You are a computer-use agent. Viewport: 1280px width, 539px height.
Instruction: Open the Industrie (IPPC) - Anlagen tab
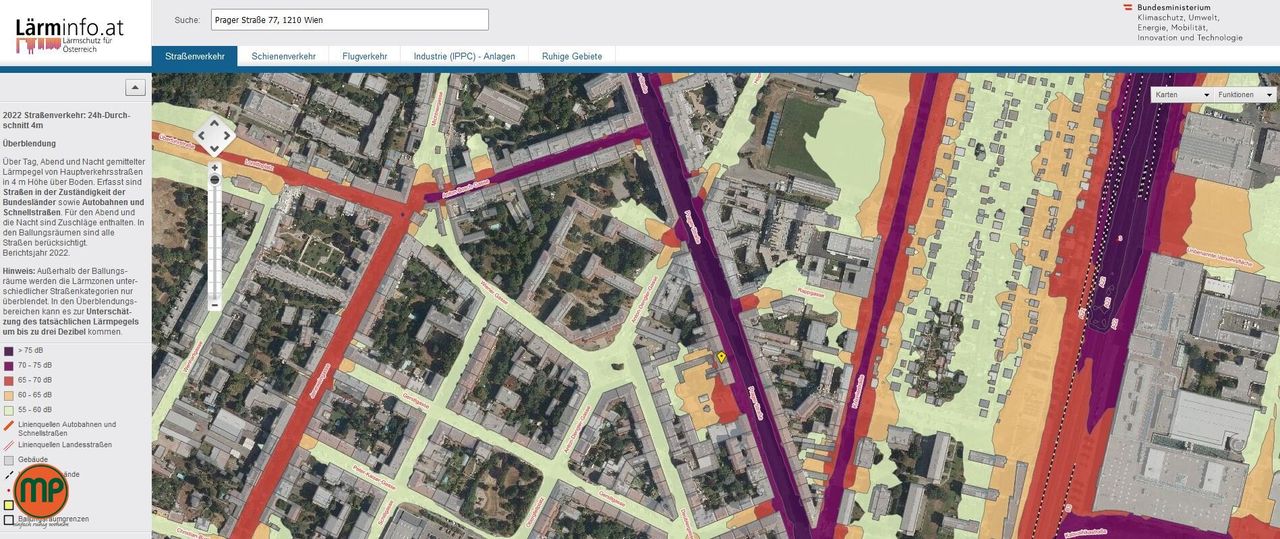click(464, 57)
